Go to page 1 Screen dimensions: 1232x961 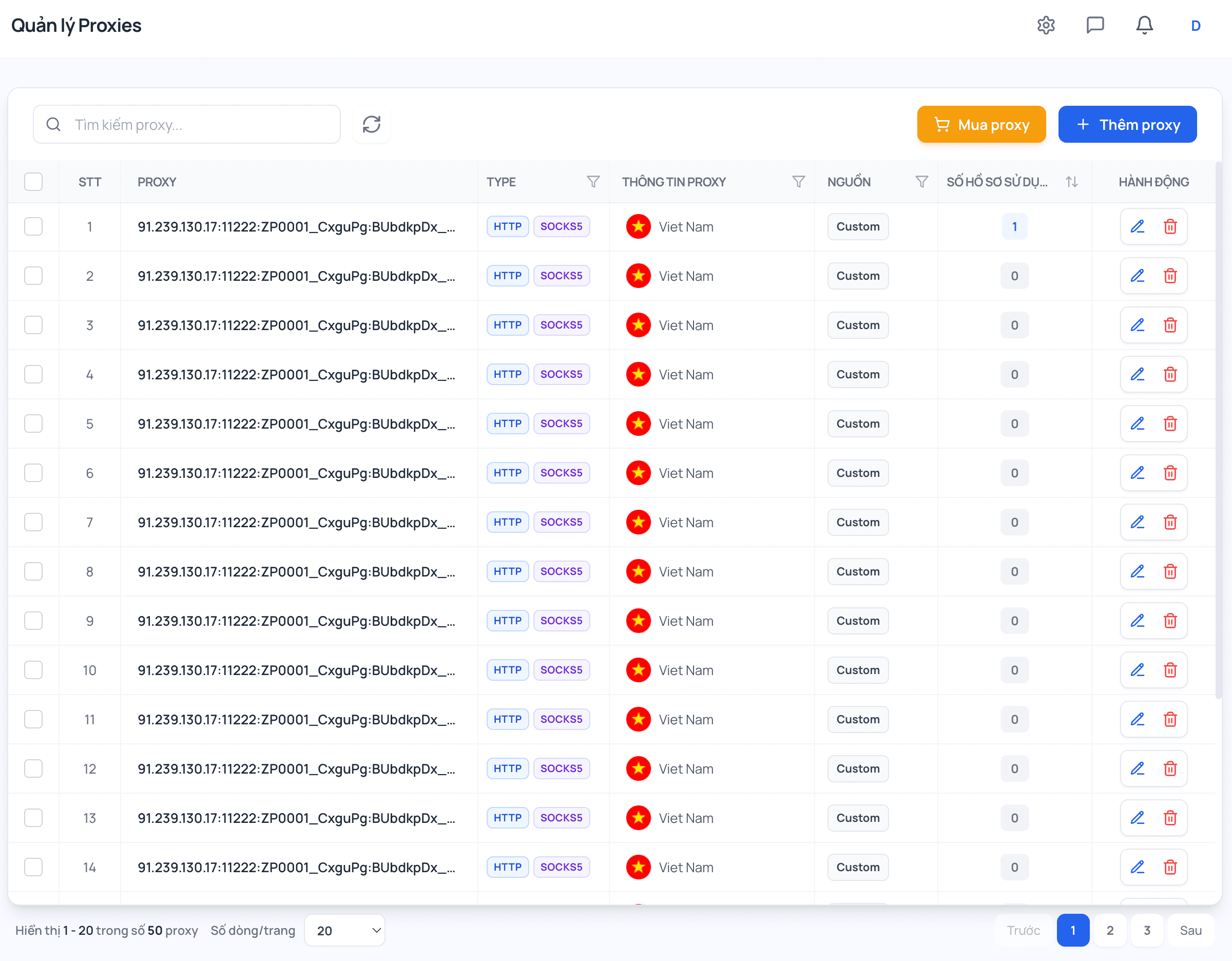tap(1072, 931)
